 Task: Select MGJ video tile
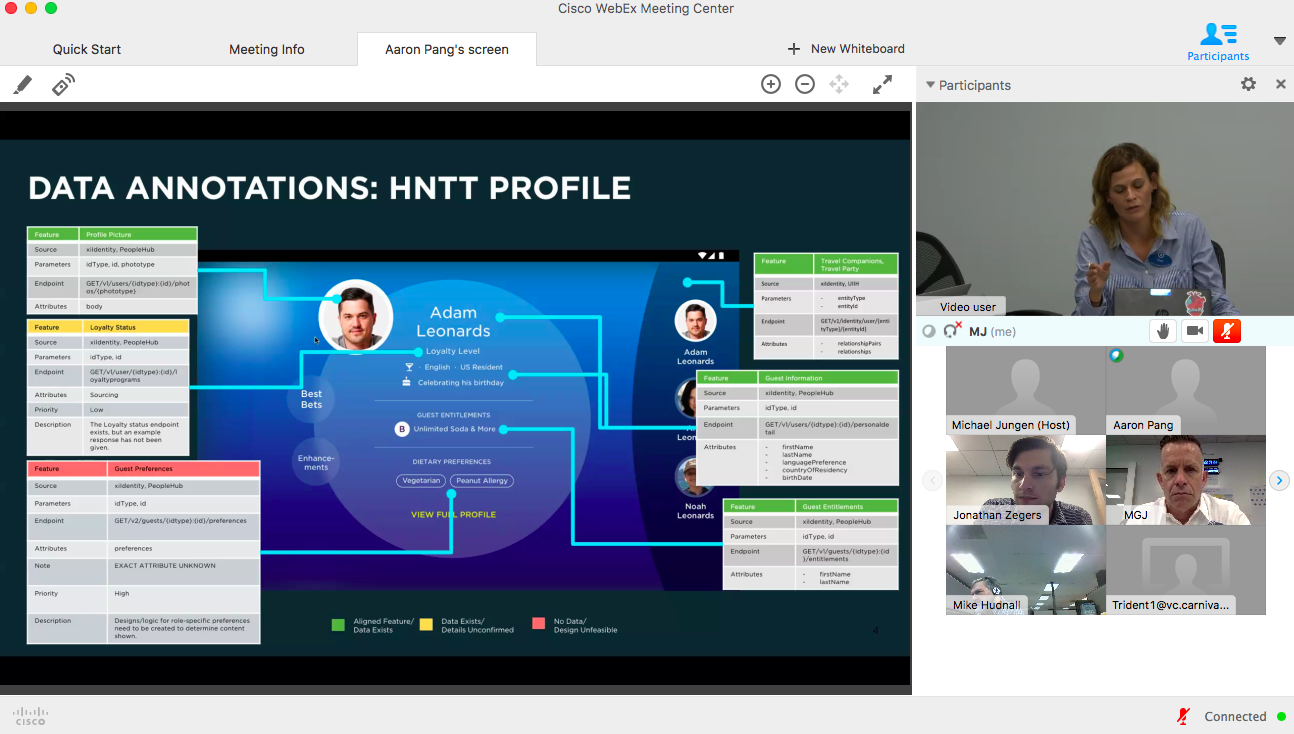click(1186, 480)
